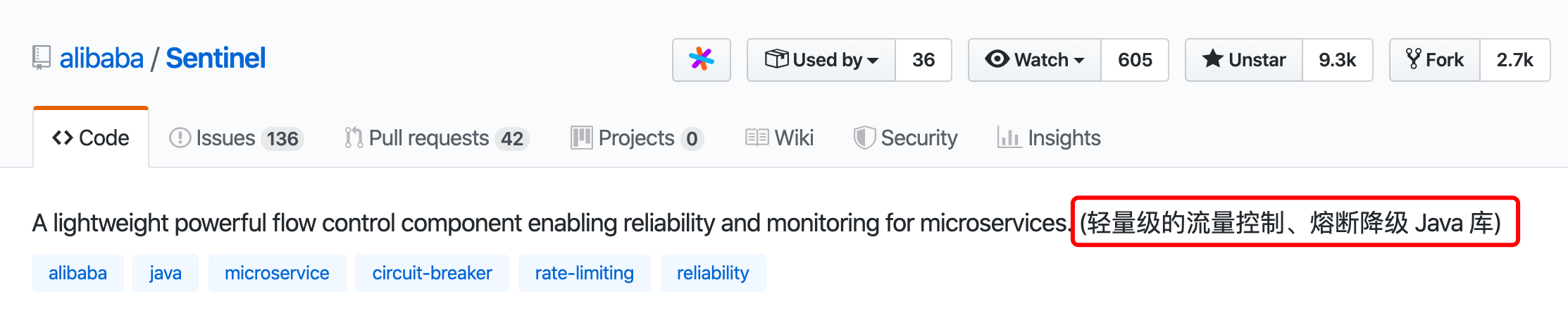View the Security tab
The height and width of the screenshot is (309, 1568).
point(906,138)
